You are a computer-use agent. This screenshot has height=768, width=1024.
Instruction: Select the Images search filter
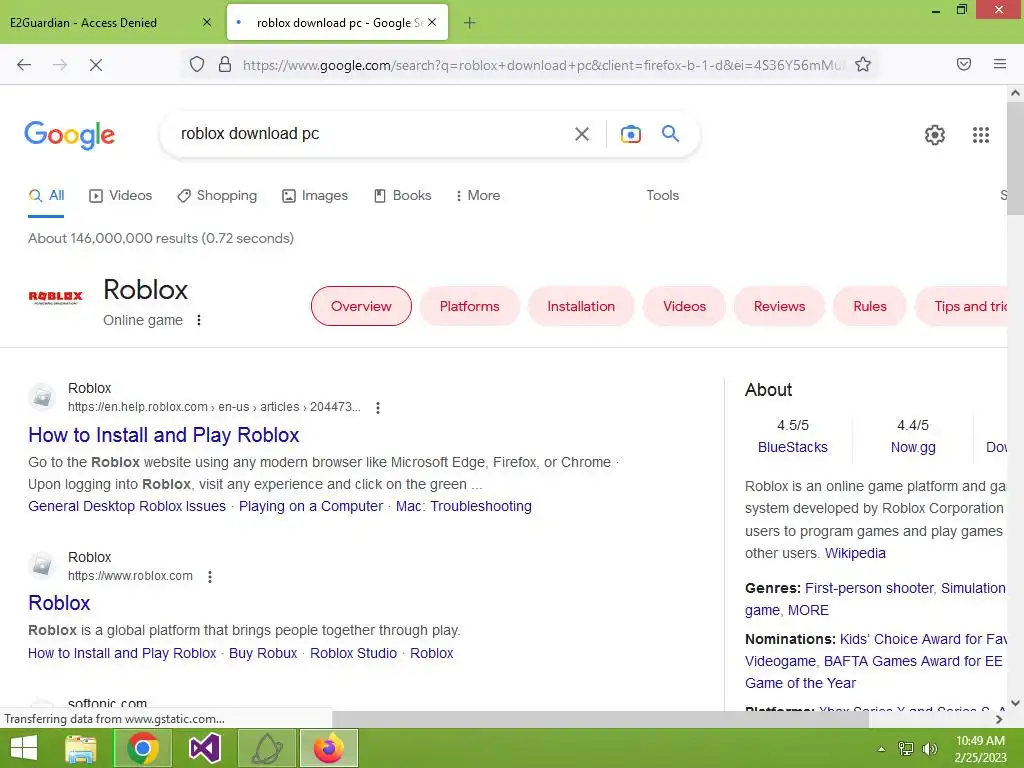coord(315,195)
